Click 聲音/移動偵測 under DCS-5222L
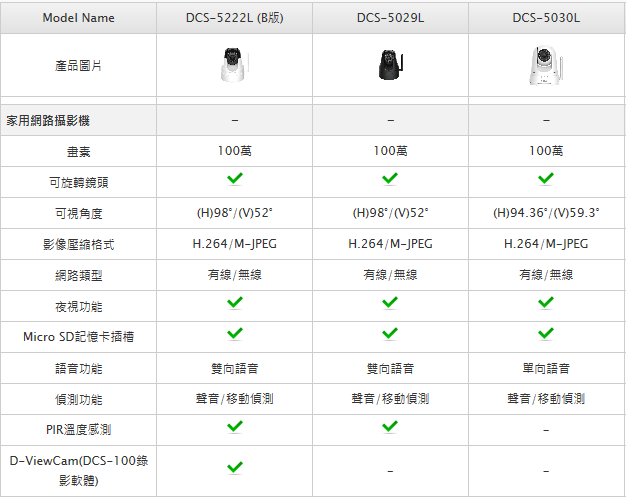Viewport: 626px width, 500px height. tap(235, 399)
